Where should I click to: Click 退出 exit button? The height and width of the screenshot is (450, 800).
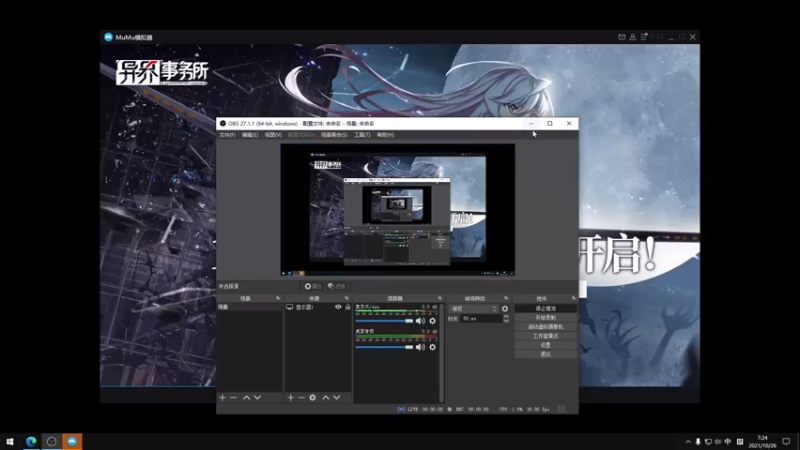[x=545, y=355]
